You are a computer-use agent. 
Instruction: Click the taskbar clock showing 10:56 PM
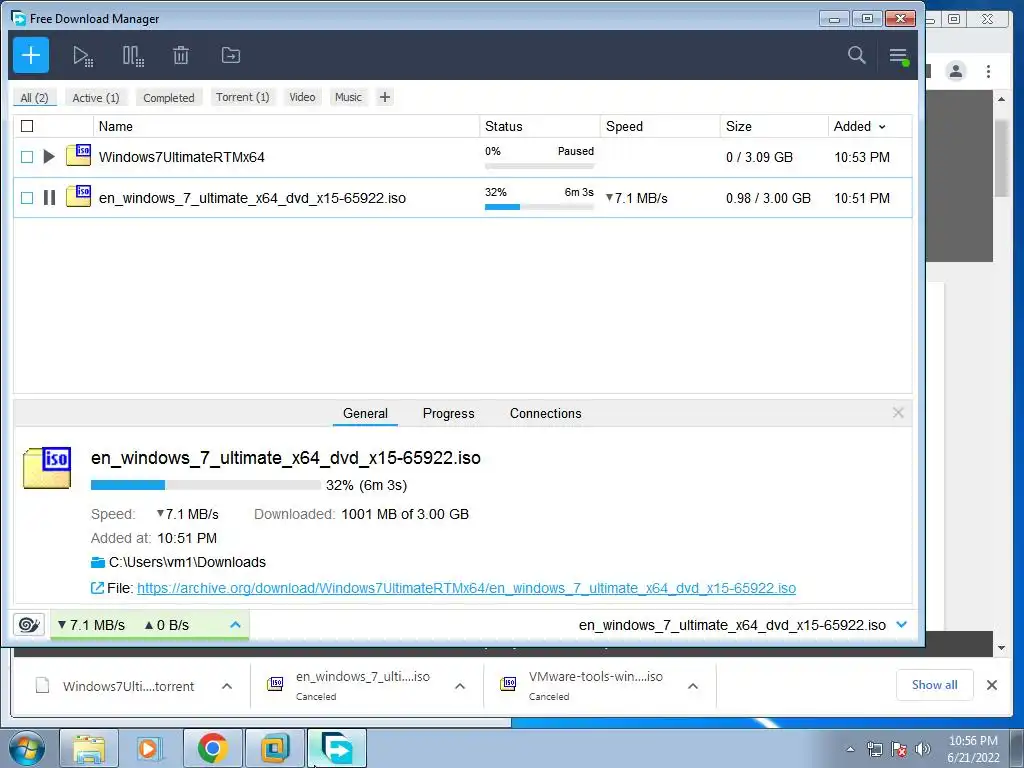click(x=973, y=748)
